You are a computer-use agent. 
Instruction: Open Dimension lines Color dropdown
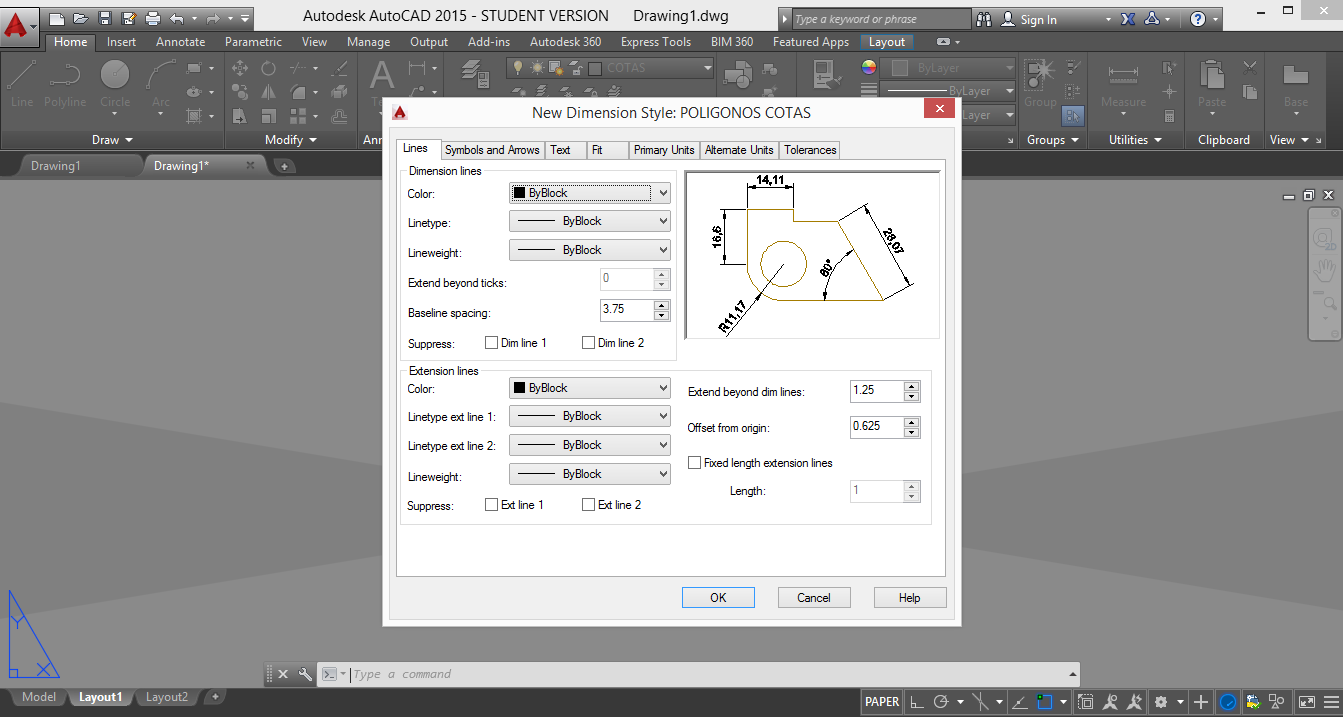pyautogui.click(x=590, y=193)
